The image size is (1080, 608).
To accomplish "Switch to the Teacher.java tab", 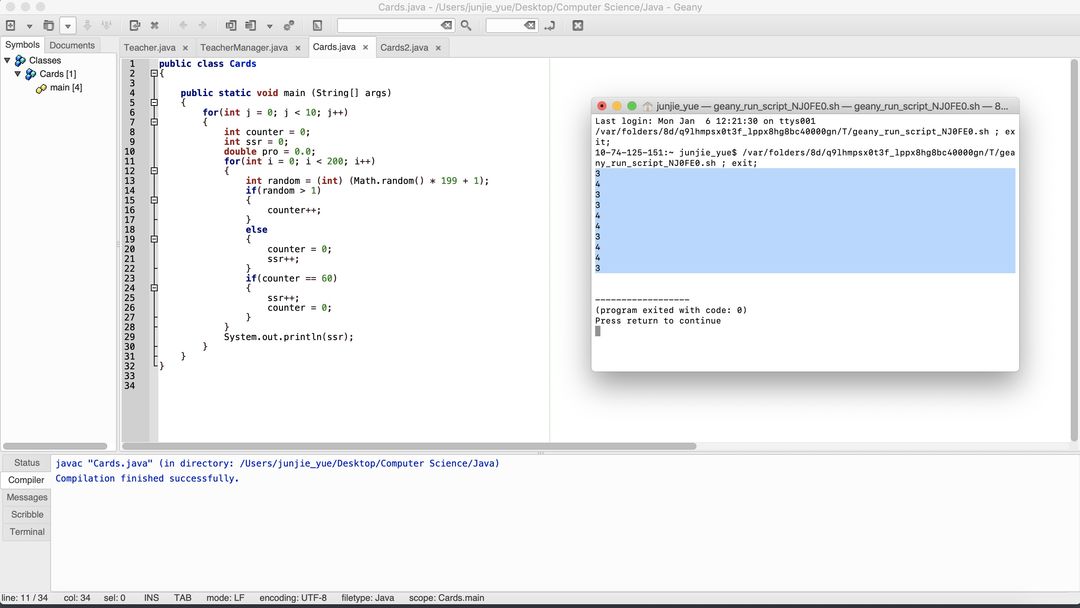I will click(149, 48).
